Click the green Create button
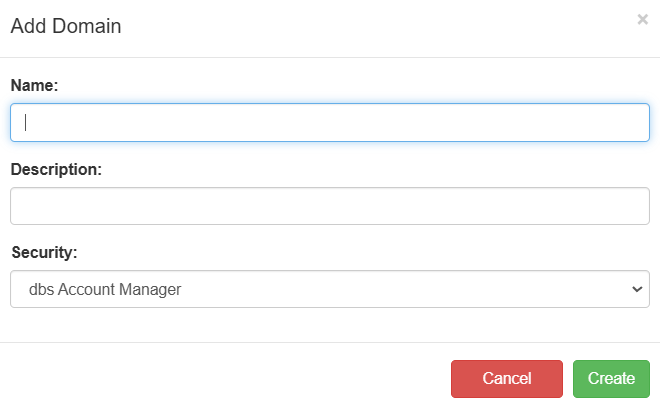 pyautogui.click(x=611, y=379)
